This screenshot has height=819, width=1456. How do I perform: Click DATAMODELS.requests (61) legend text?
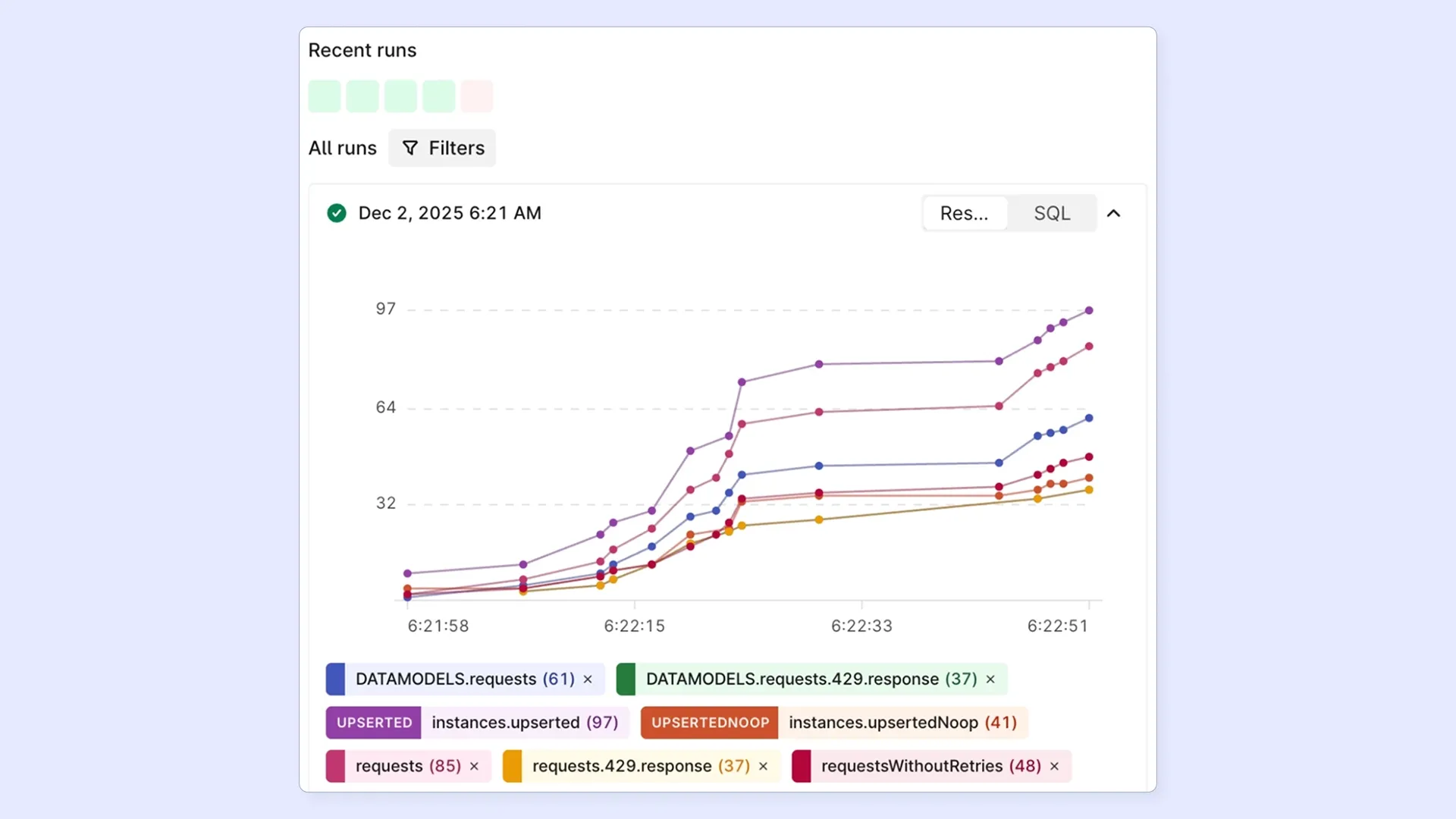point(465,679)
